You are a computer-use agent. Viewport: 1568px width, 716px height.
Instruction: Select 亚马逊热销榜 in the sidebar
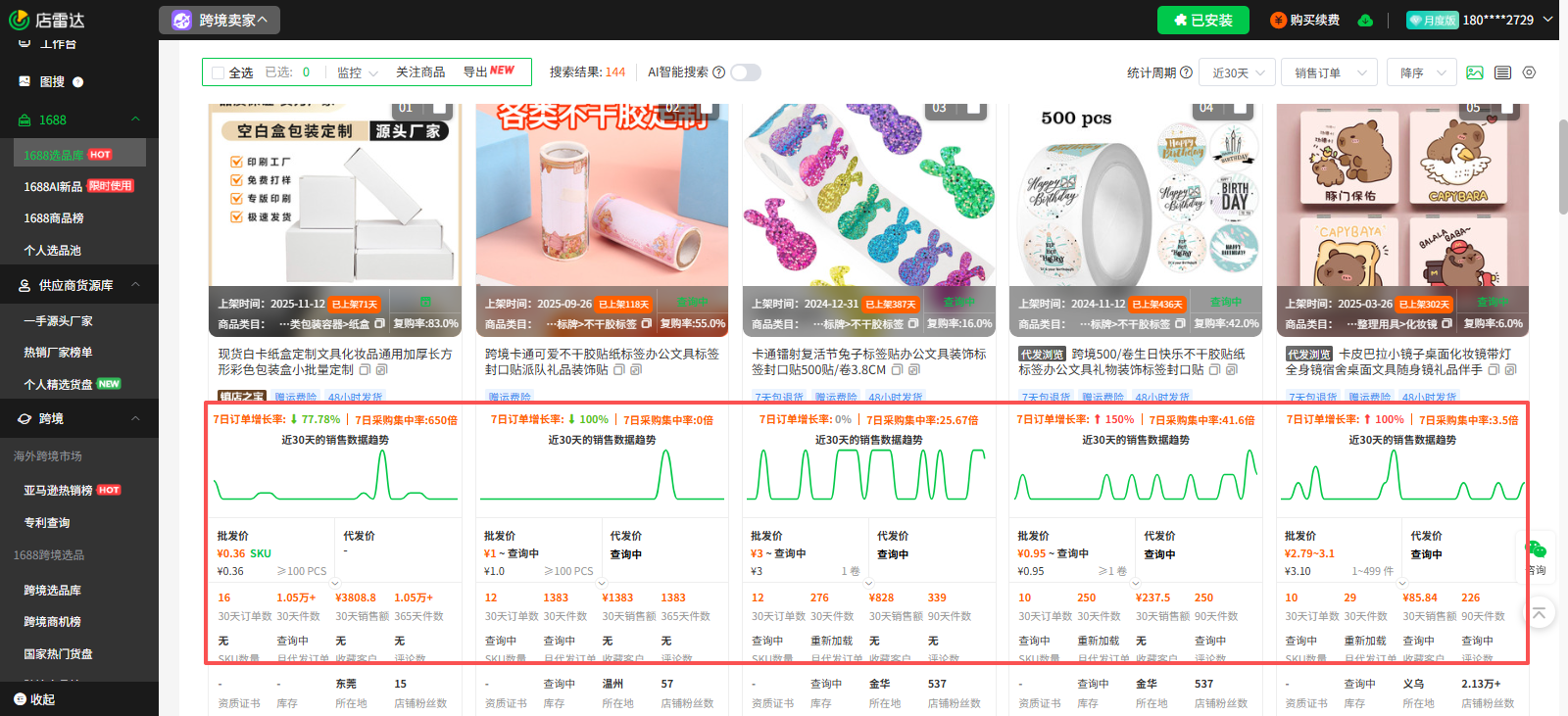pyautogui.click(x=58, y=490)
